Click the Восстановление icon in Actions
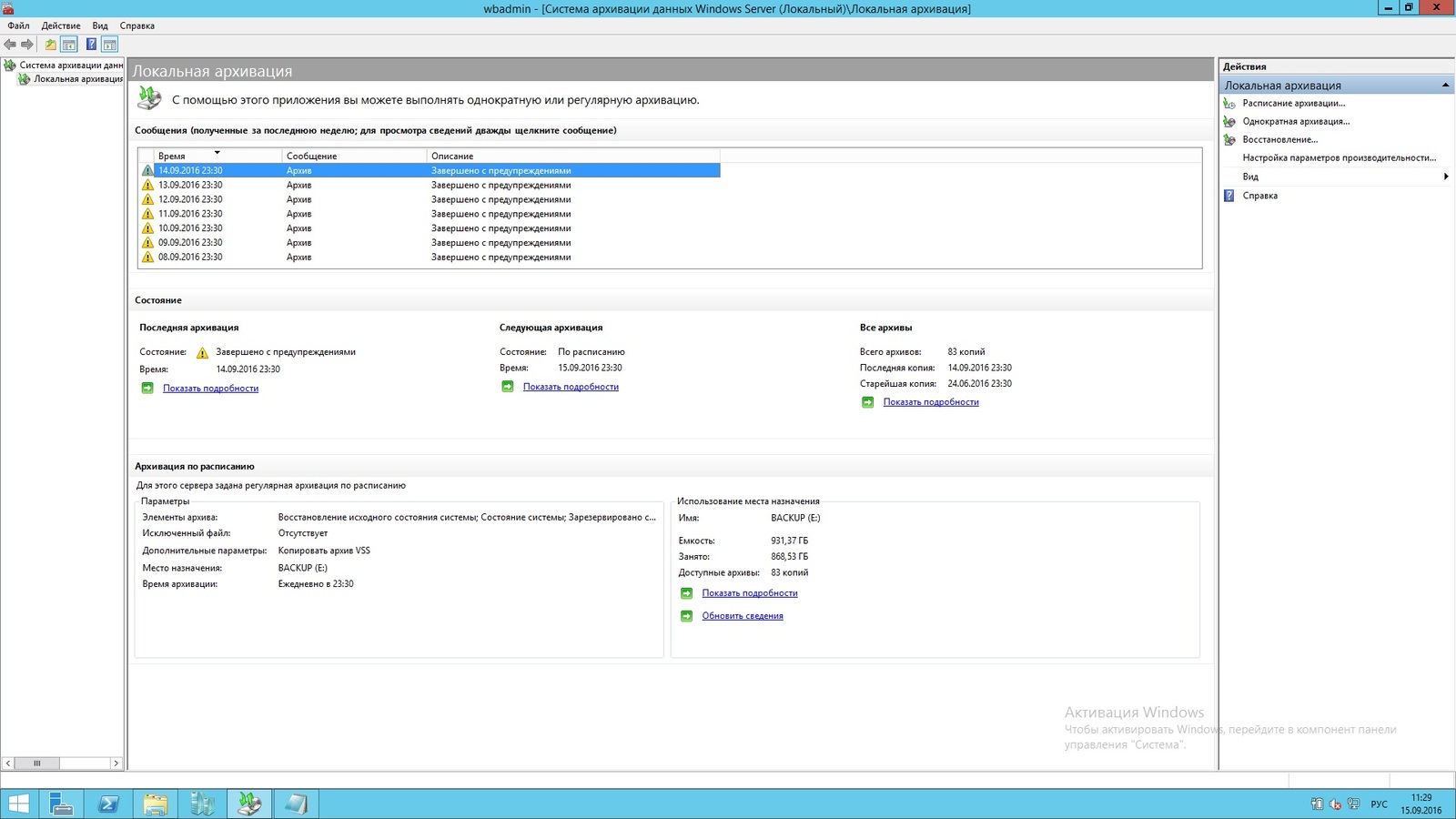The image size is (1456, 819). (x=1229, y=139)
